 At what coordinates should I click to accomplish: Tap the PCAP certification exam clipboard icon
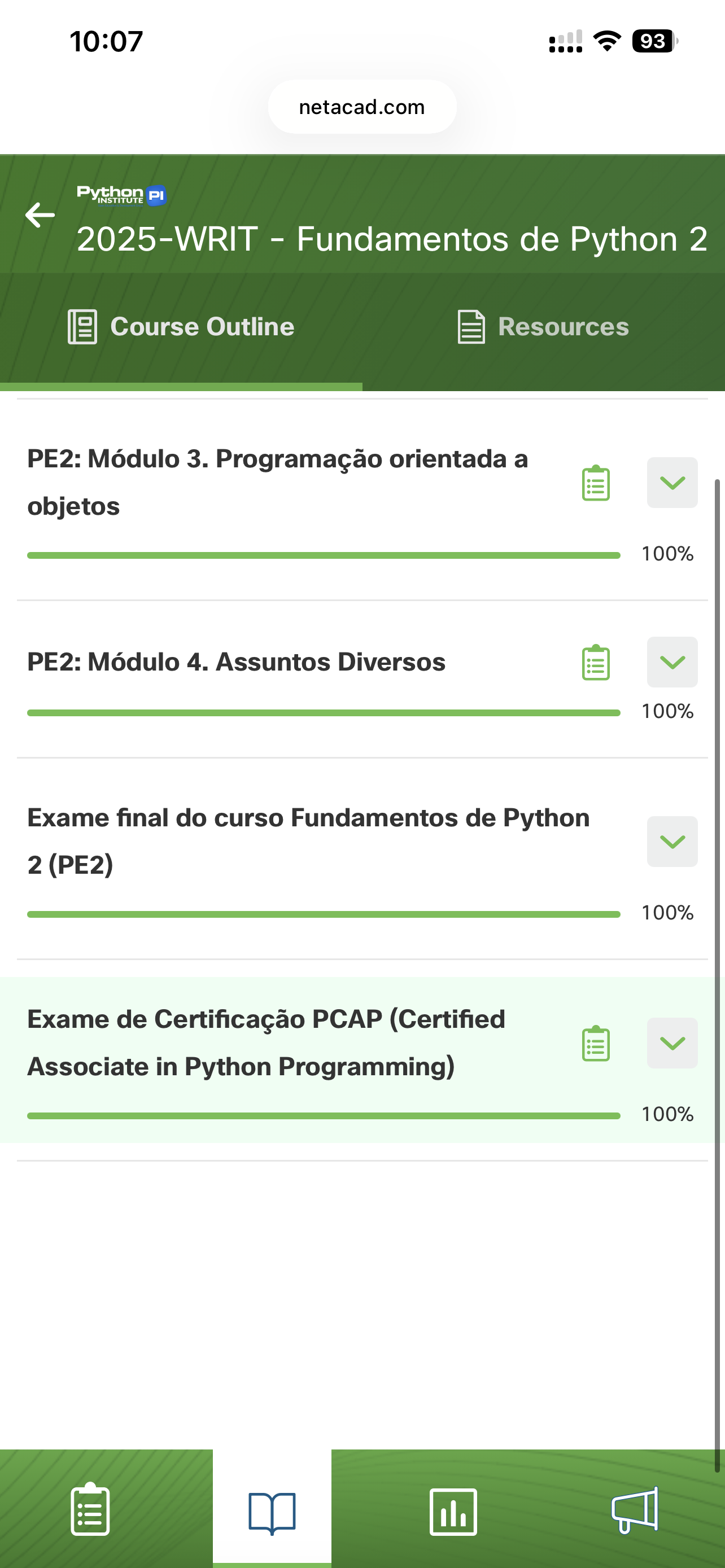coord(595,1043)
